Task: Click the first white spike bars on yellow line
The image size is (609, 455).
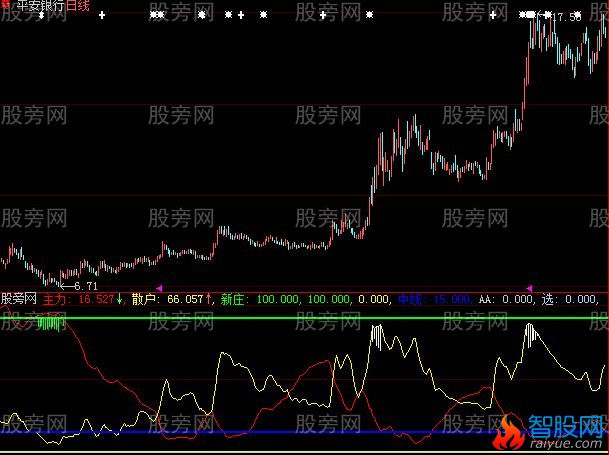Action: pyautogui.click(x=377, y=336)
